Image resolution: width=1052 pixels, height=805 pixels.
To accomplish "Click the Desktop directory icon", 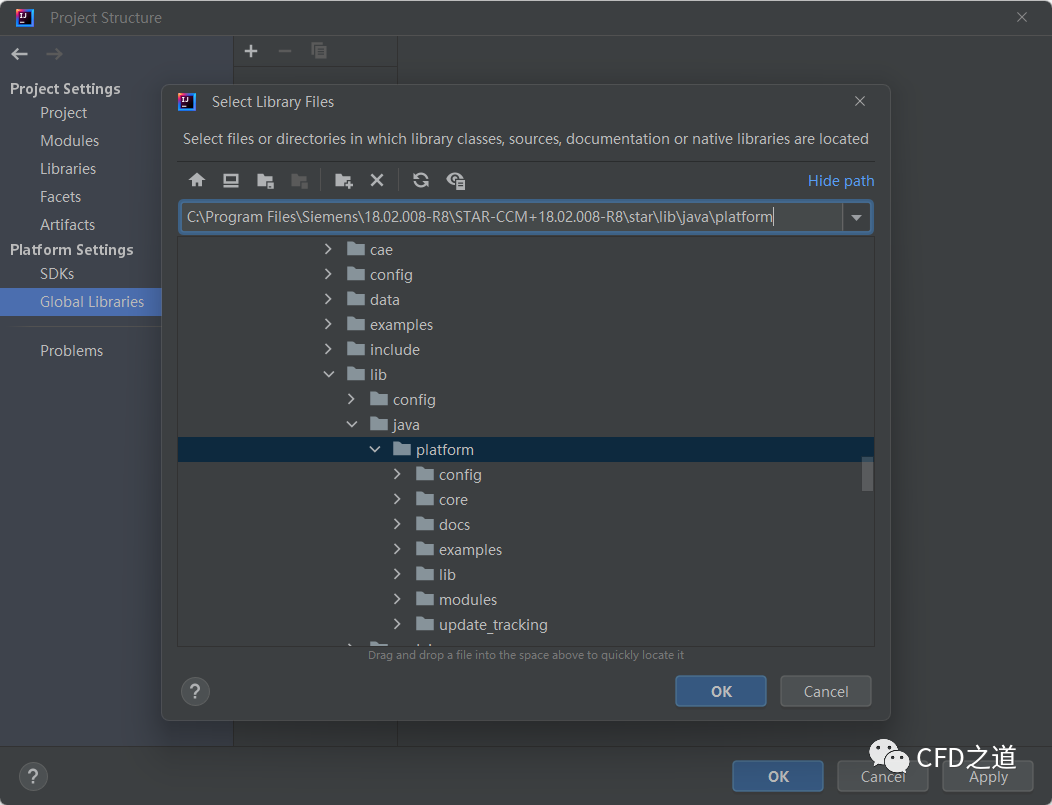I will [231, 180].
